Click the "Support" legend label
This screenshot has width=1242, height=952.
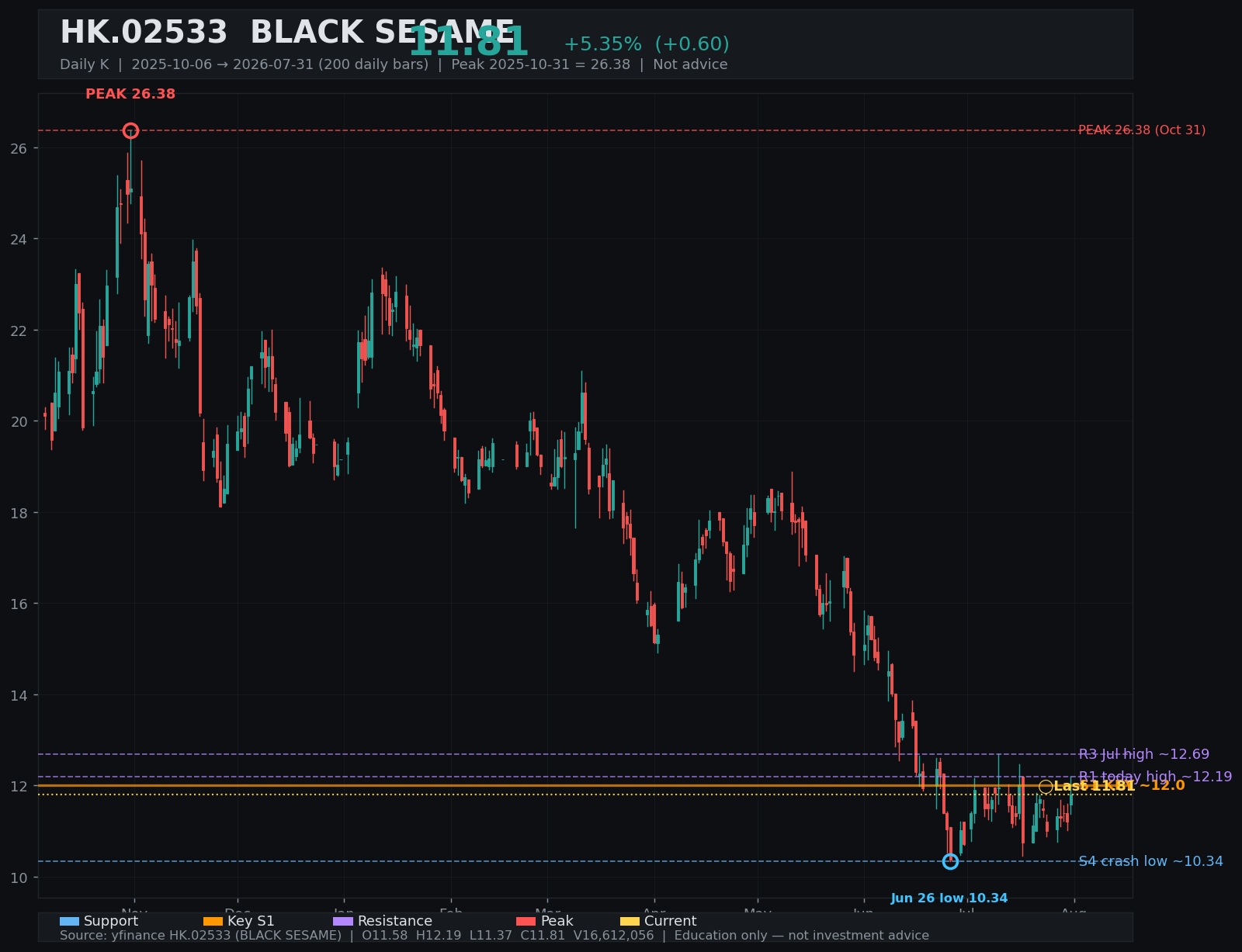(x=111, y=921)
